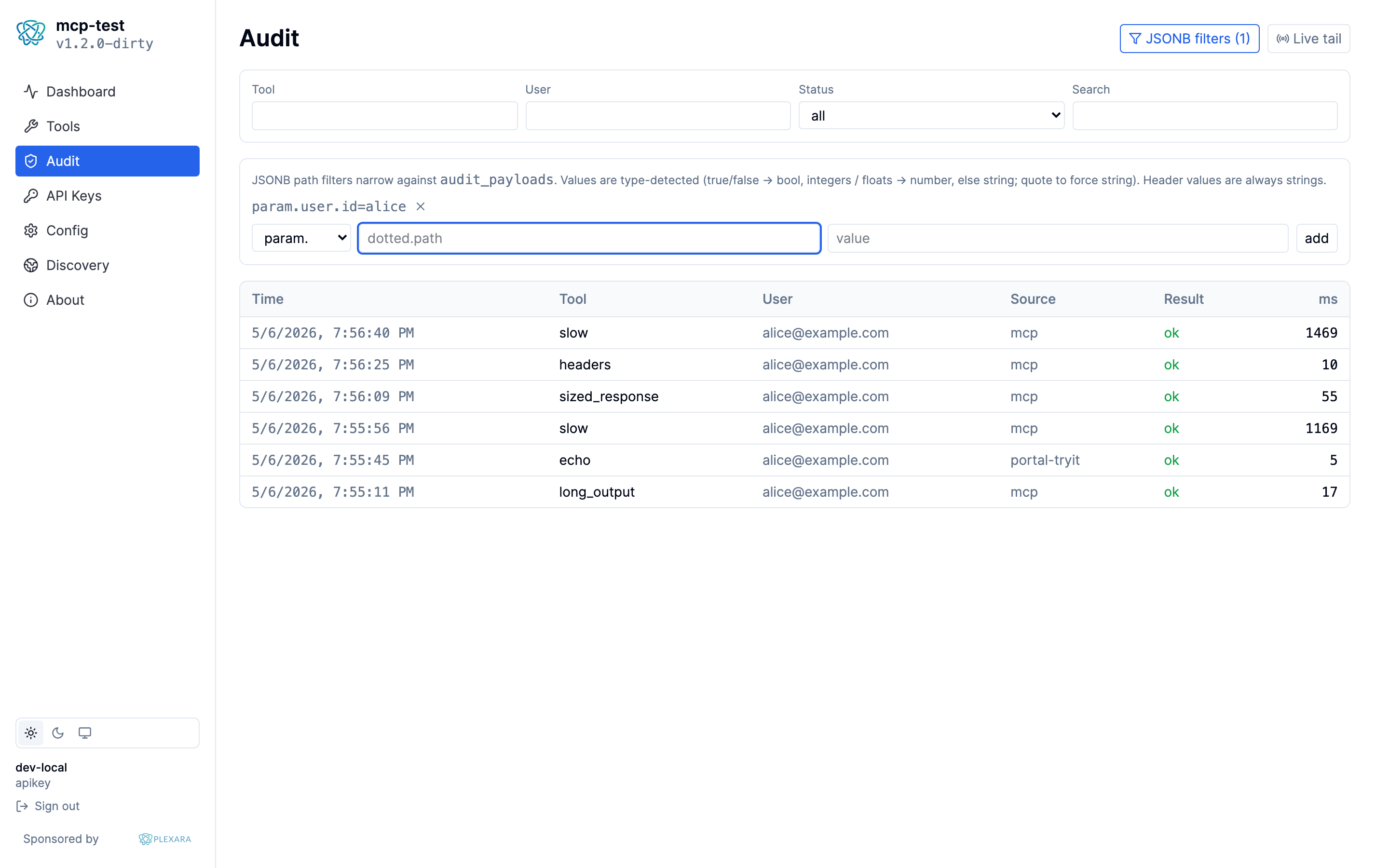1389x868 pixels.
Task: Open the Config page
Action: click(x=108, y=230)
